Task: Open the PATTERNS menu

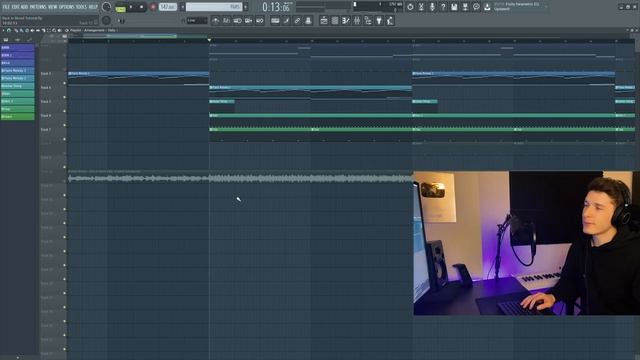Action: pyautogui.click(x=38, y=7)
